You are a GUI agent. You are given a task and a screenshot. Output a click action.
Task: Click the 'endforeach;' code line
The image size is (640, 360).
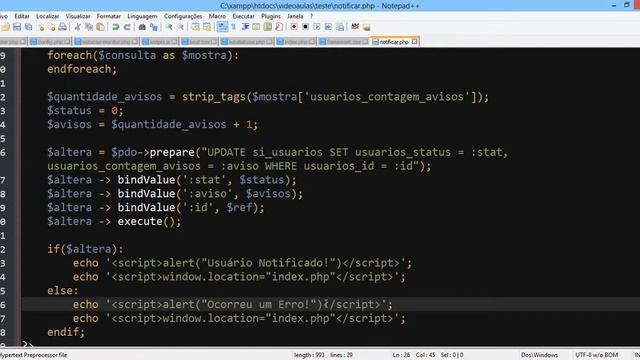(82, 69)
